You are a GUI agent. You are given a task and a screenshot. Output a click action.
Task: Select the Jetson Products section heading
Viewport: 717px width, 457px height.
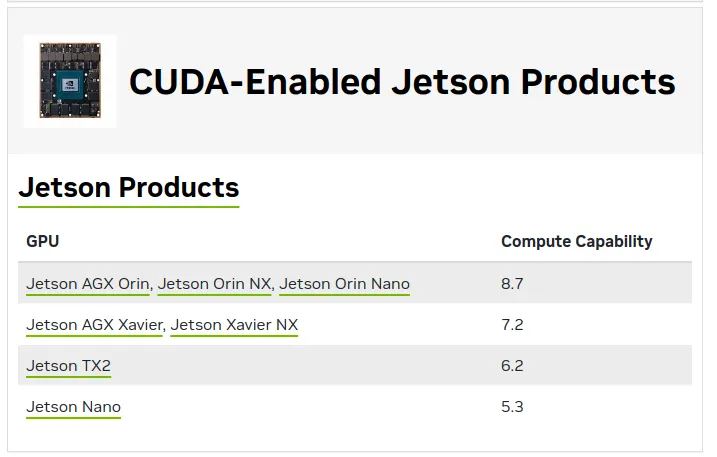[129, 187]
